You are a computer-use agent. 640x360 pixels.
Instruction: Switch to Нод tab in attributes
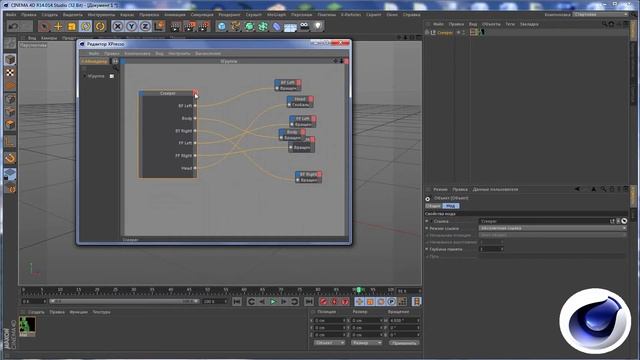(451, 206)
